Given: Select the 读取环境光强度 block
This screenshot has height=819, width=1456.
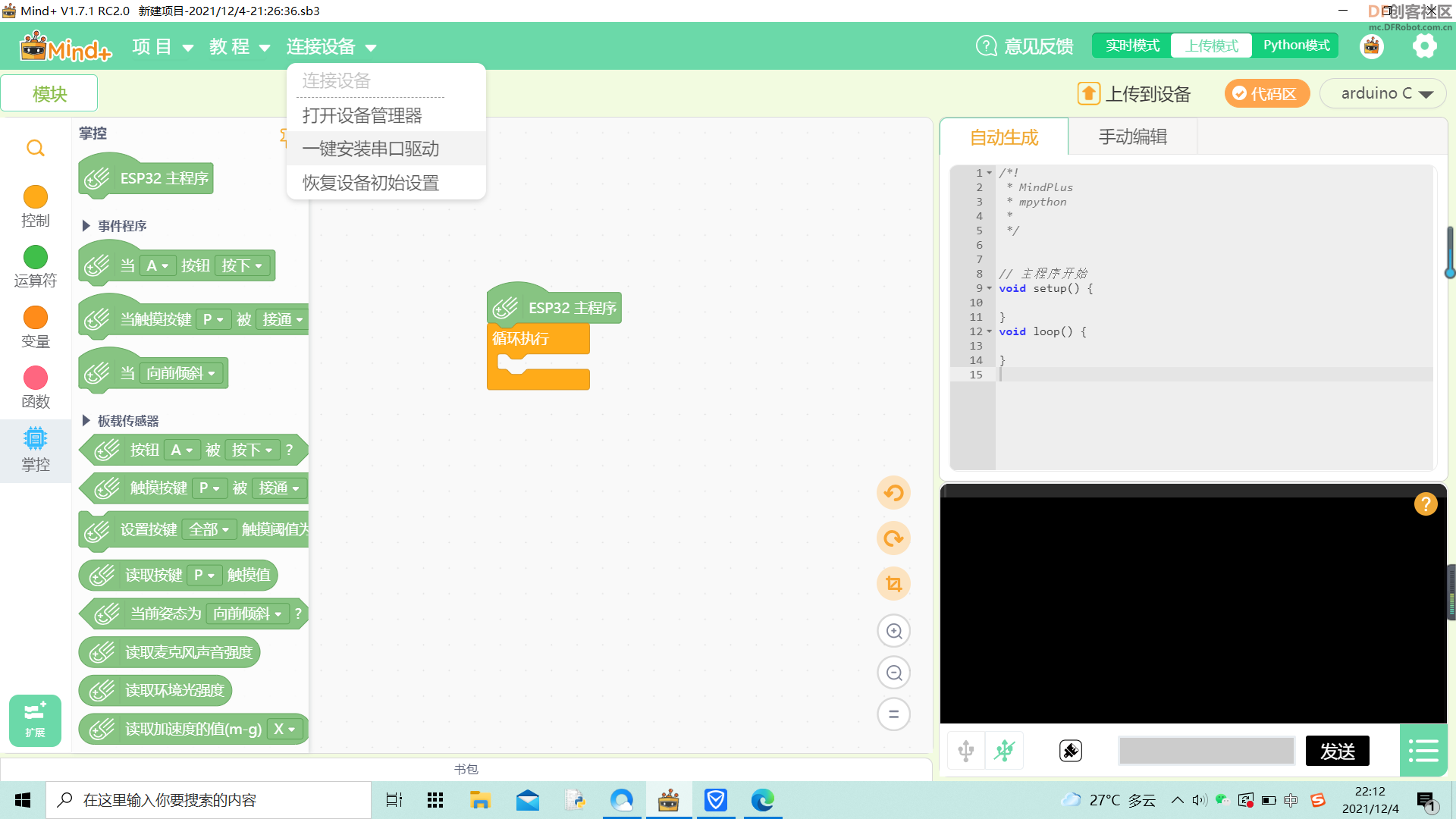Looking at the screenshot, I should (155, 690).
